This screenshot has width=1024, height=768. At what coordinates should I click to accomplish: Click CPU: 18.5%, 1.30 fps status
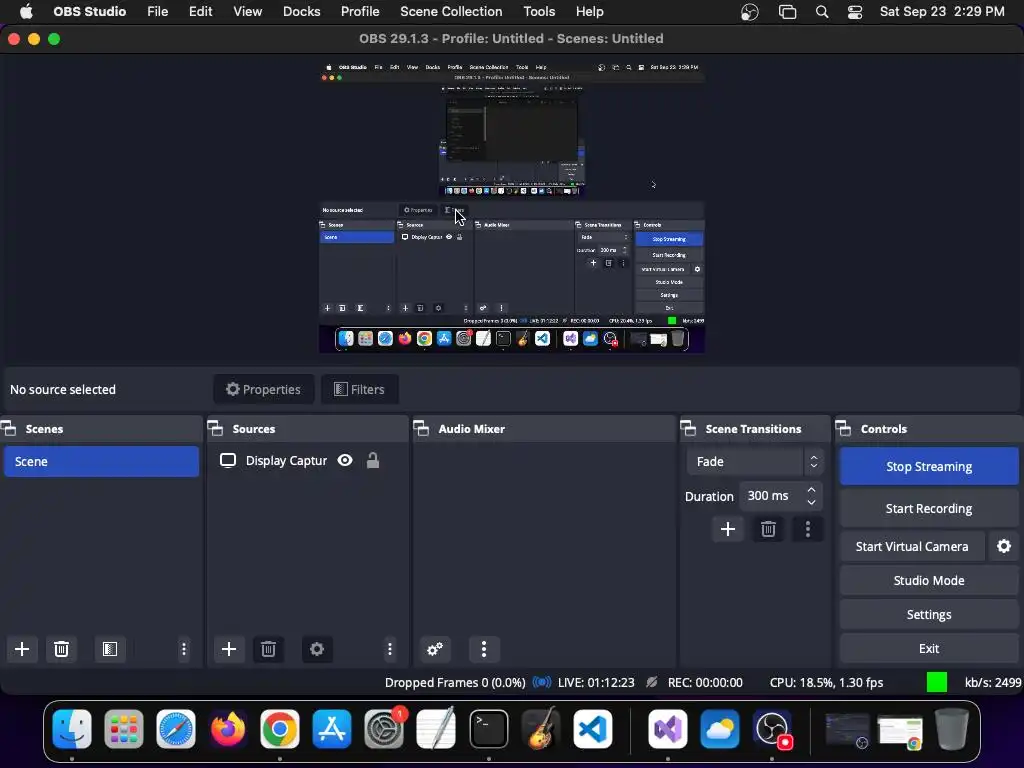click(x=826, y=682)
